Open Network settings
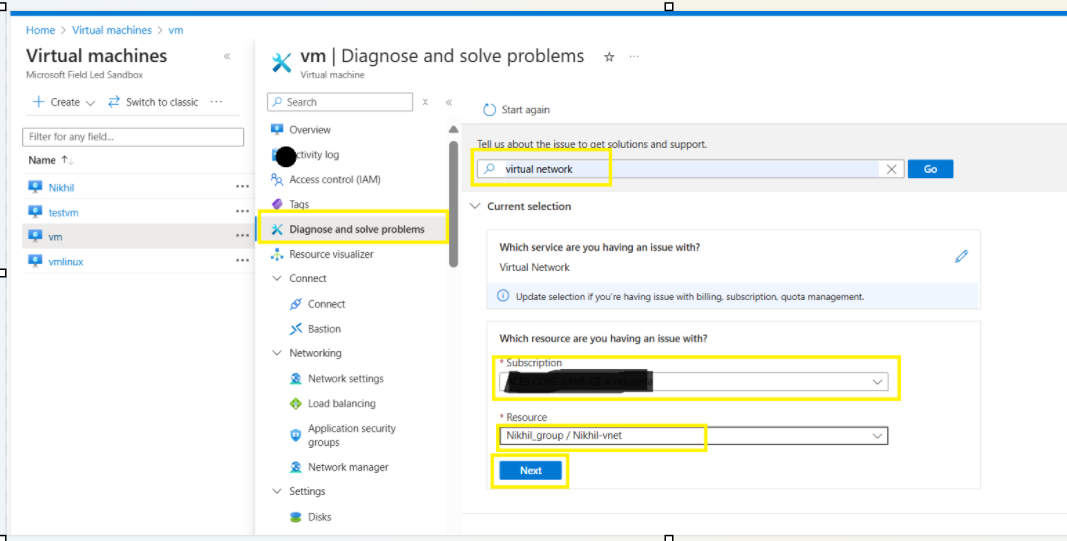The image size is (1067, 541). coord(346,378)
